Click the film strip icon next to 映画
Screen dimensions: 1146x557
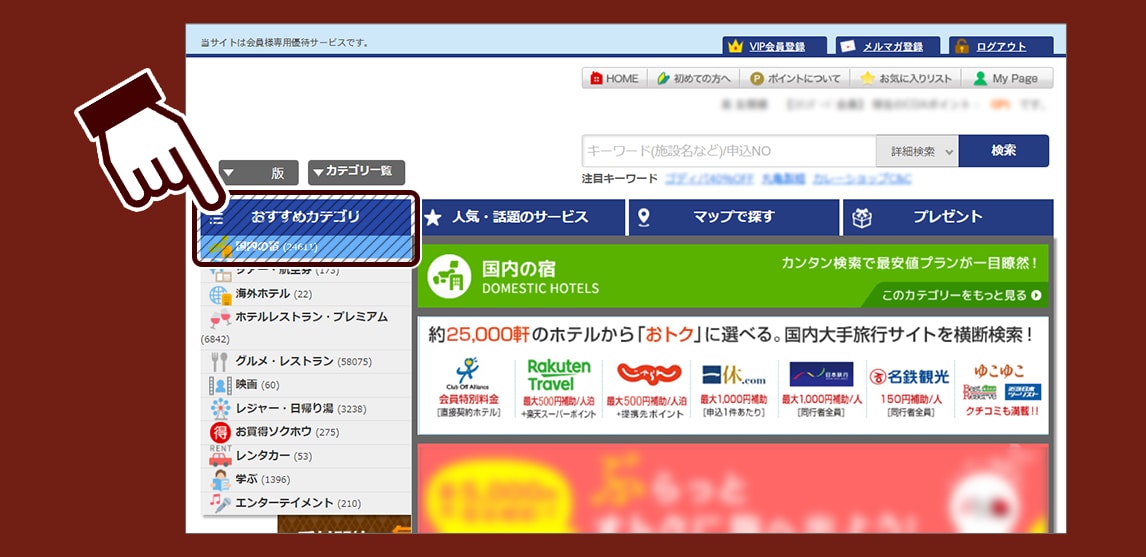pyautogui.click(x=220, y=385)
